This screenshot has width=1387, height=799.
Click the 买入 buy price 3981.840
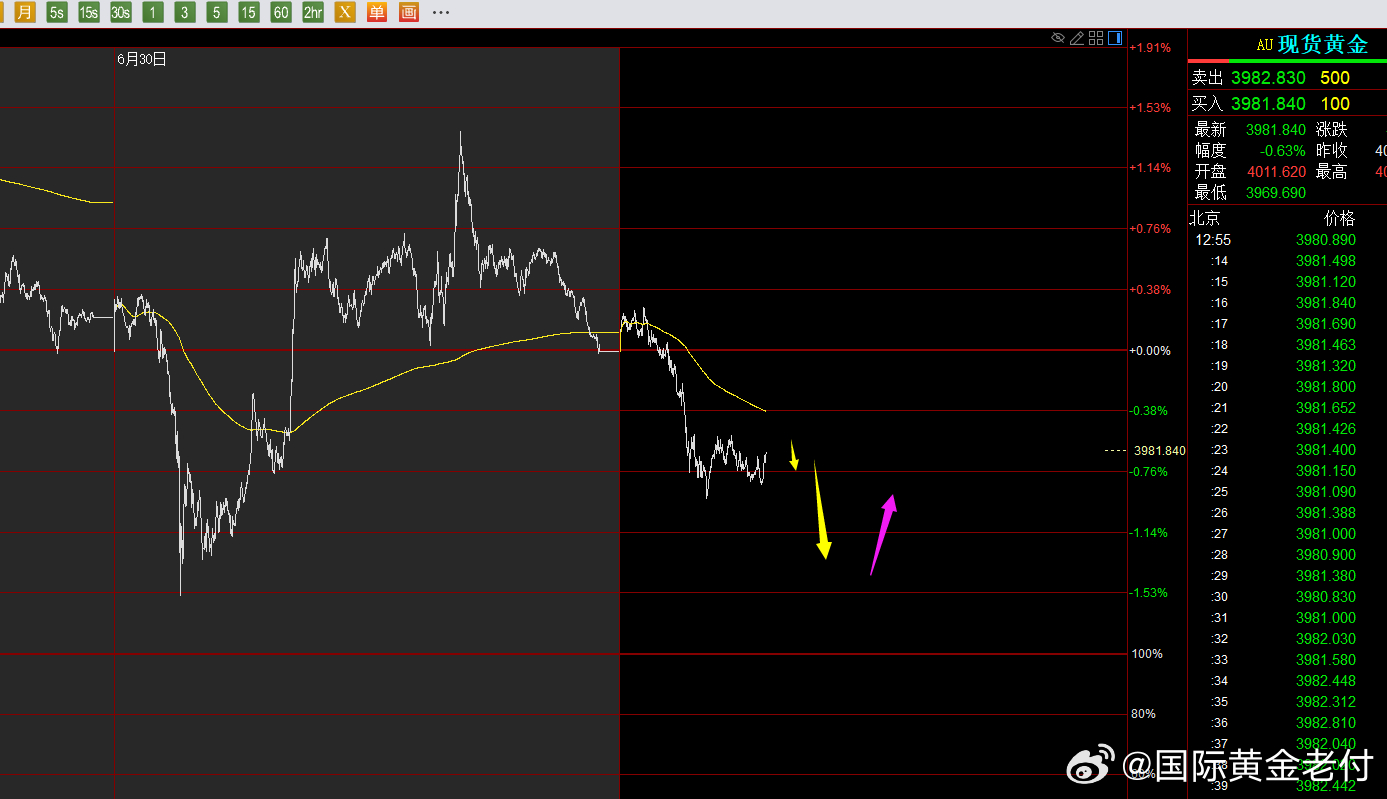click(1268, 104)
